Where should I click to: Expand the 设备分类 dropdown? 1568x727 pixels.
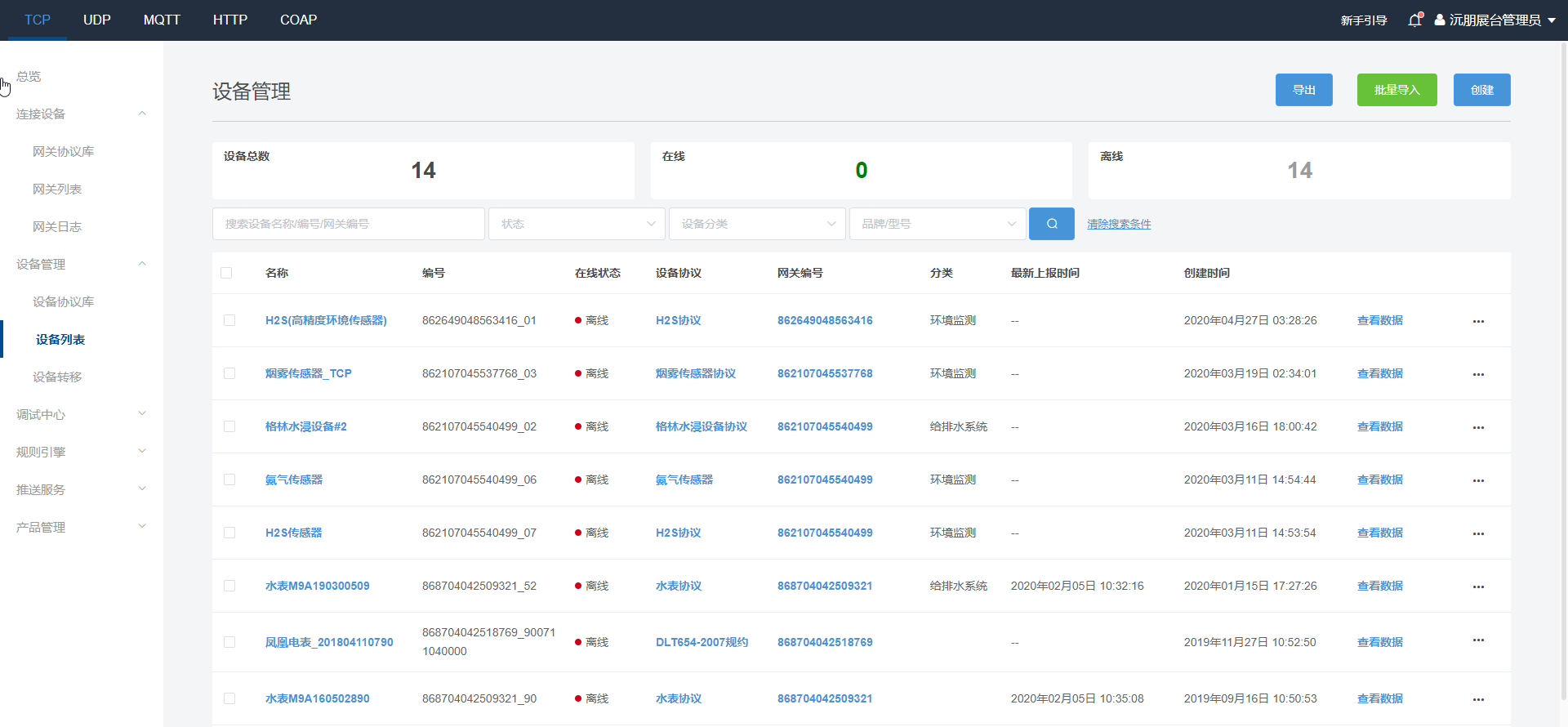[x=757, y=224]
